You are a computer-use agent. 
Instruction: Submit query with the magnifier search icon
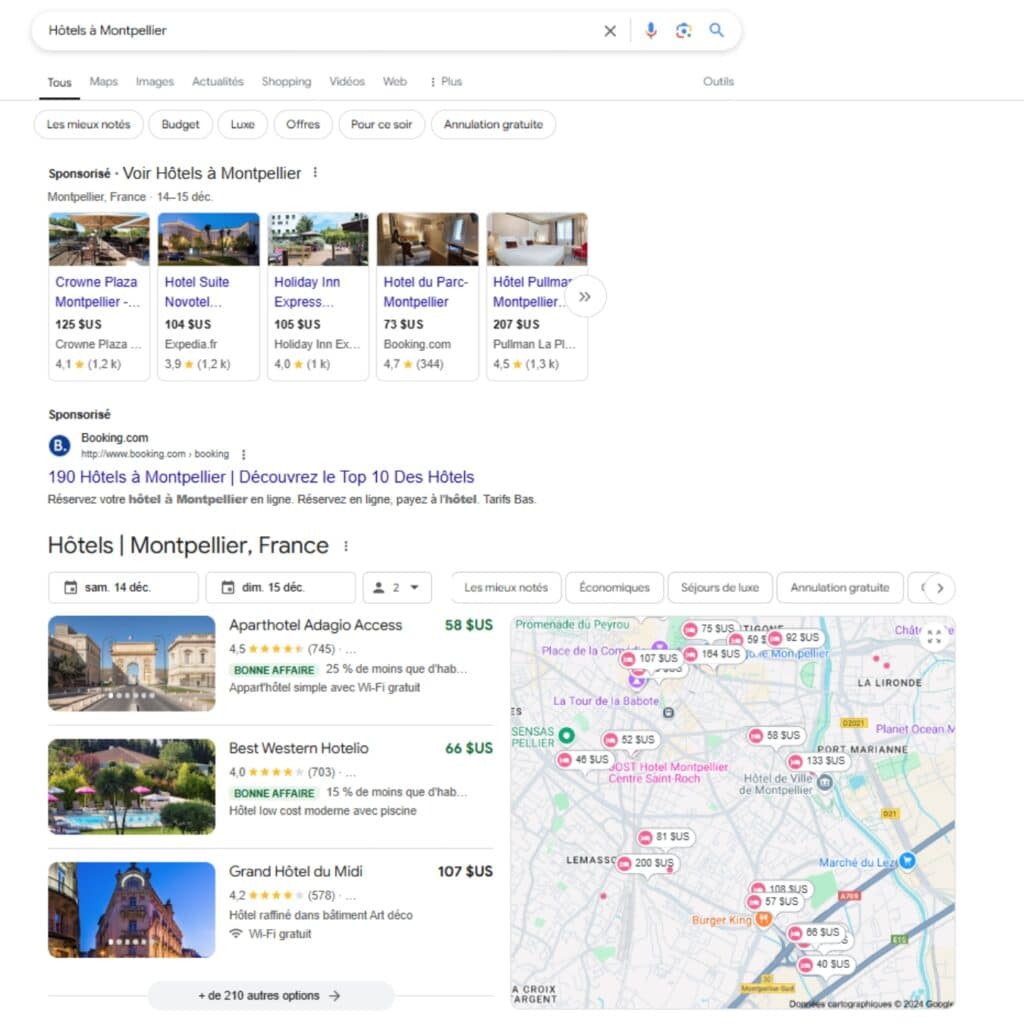click(x=716, y=30)
